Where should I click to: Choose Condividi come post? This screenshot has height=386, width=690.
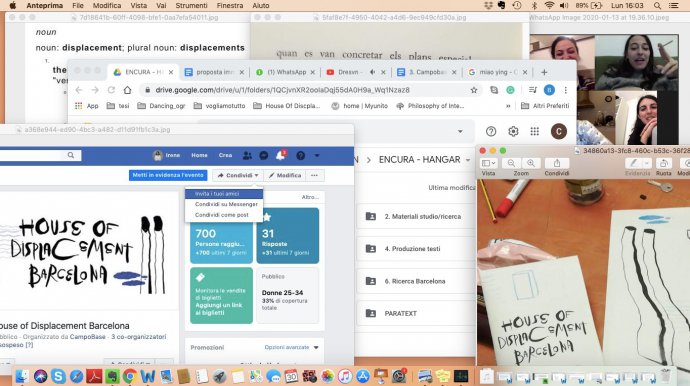click(222, 215)
